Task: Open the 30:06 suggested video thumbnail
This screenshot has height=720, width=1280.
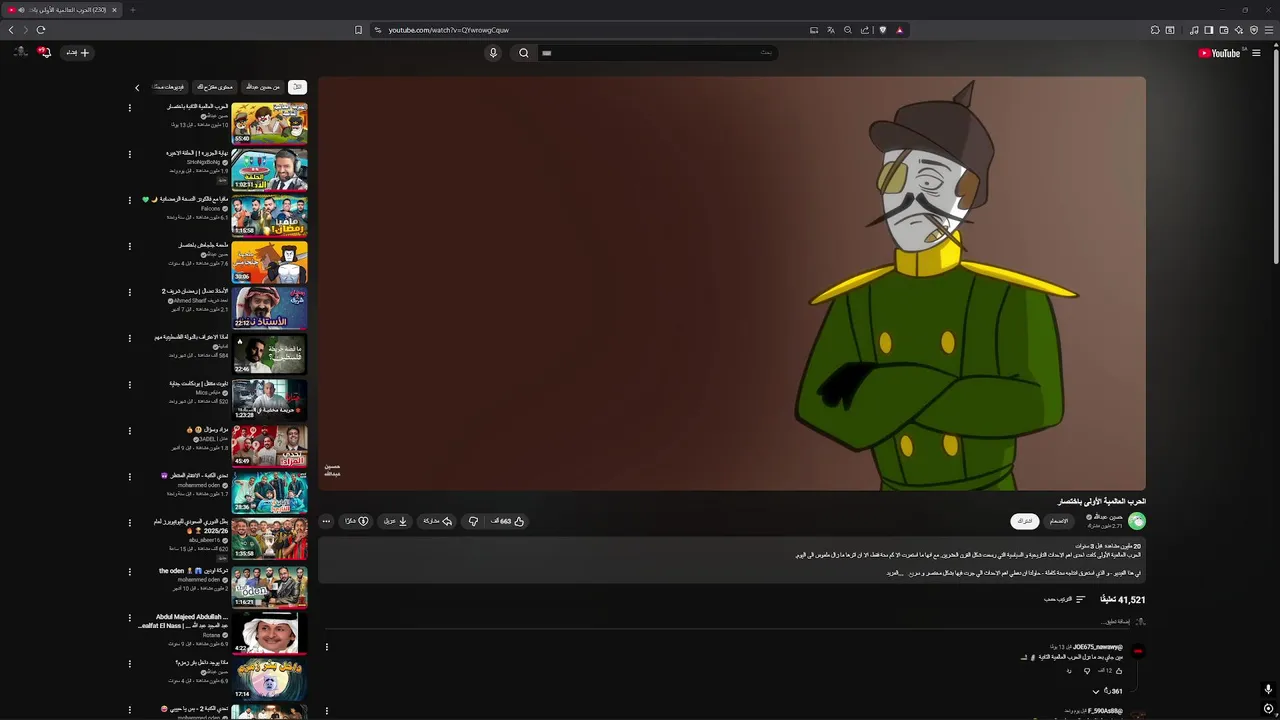Action: pos(270,261)
